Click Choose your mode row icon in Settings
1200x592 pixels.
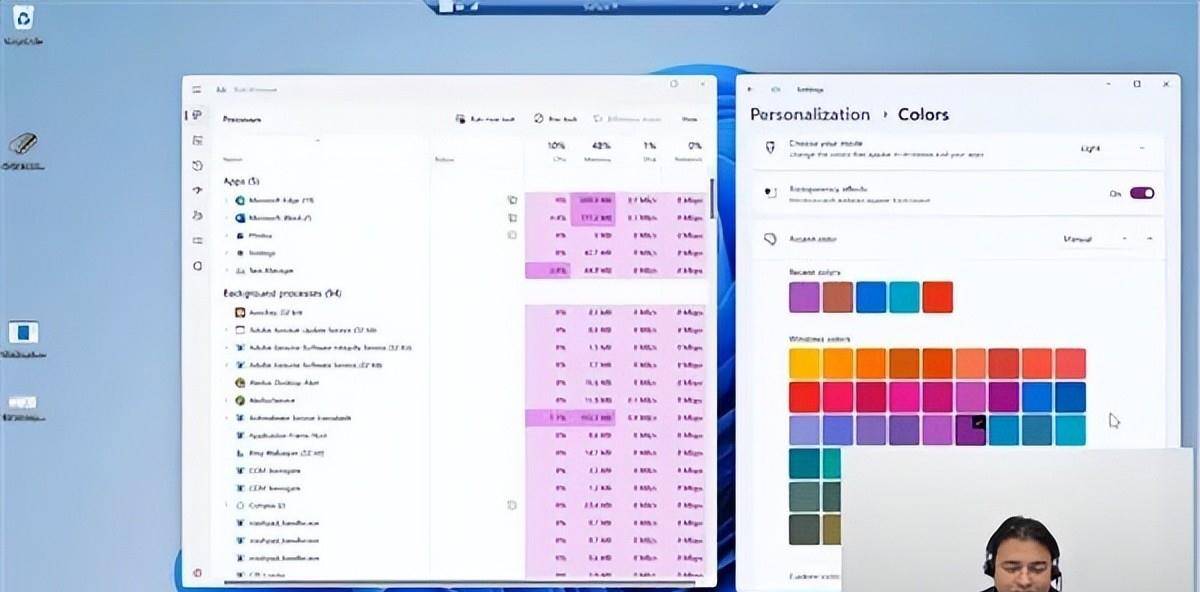pyautogui.click(x=769, y=147)
